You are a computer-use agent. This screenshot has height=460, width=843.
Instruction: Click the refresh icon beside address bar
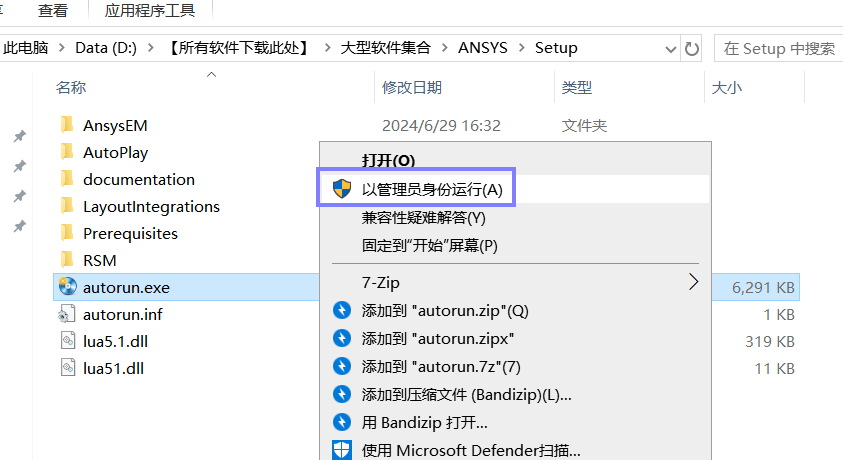coord(692,49)
